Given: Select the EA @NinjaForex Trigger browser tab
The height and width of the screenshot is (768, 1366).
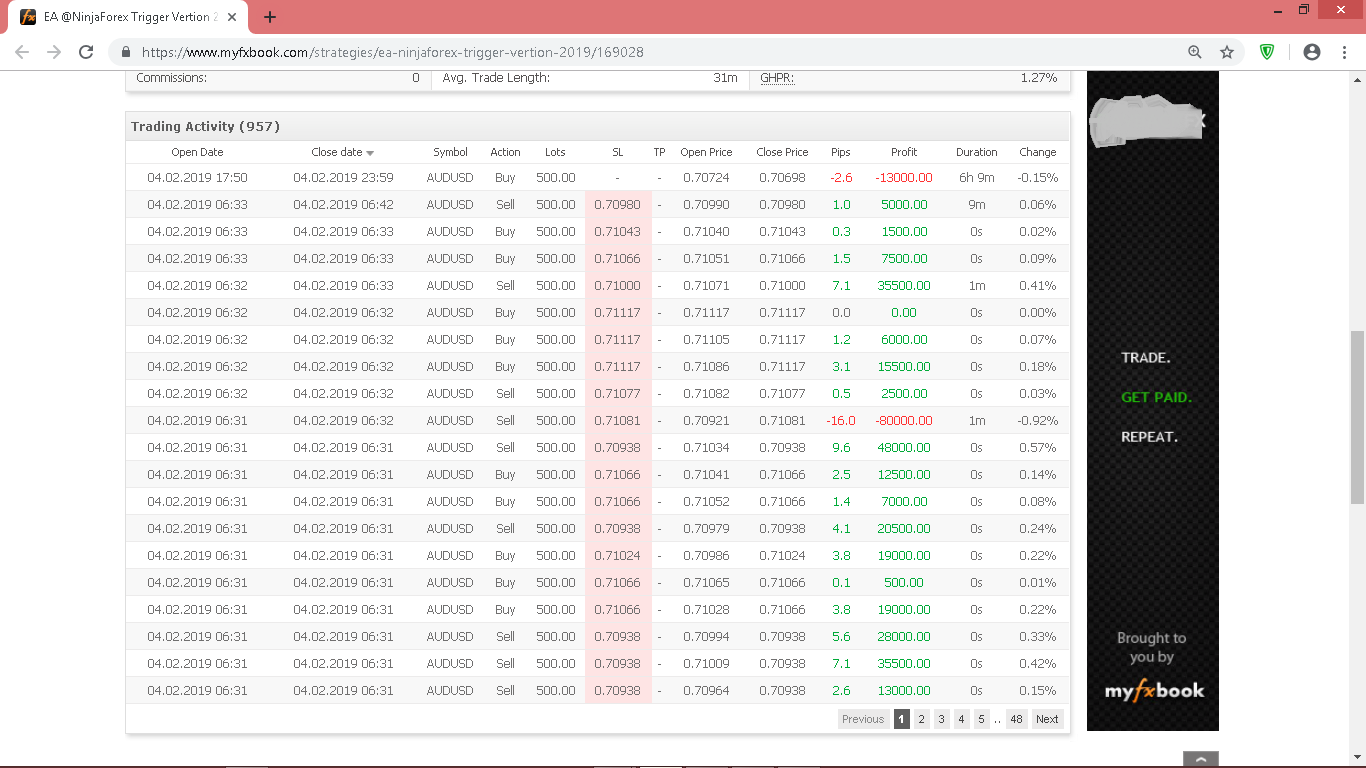Looking at the screenshot, I should tap(130, 17).
